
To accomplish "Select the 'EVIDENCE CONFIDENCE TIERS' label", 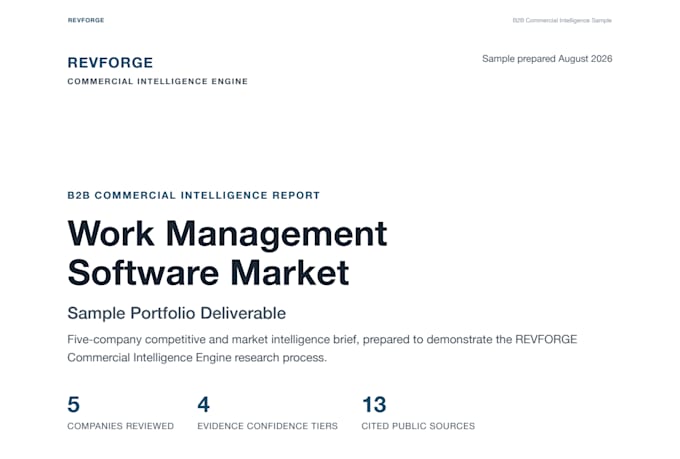I will (267, 426).
